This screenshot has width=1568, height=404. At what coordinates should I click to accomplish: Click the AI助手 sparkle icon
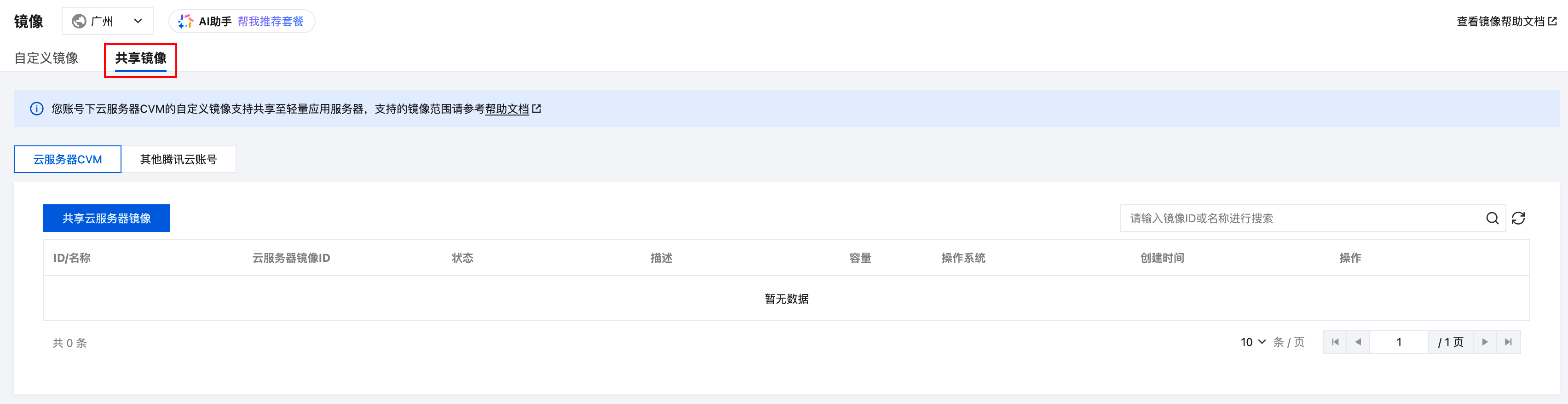point(185,21)
